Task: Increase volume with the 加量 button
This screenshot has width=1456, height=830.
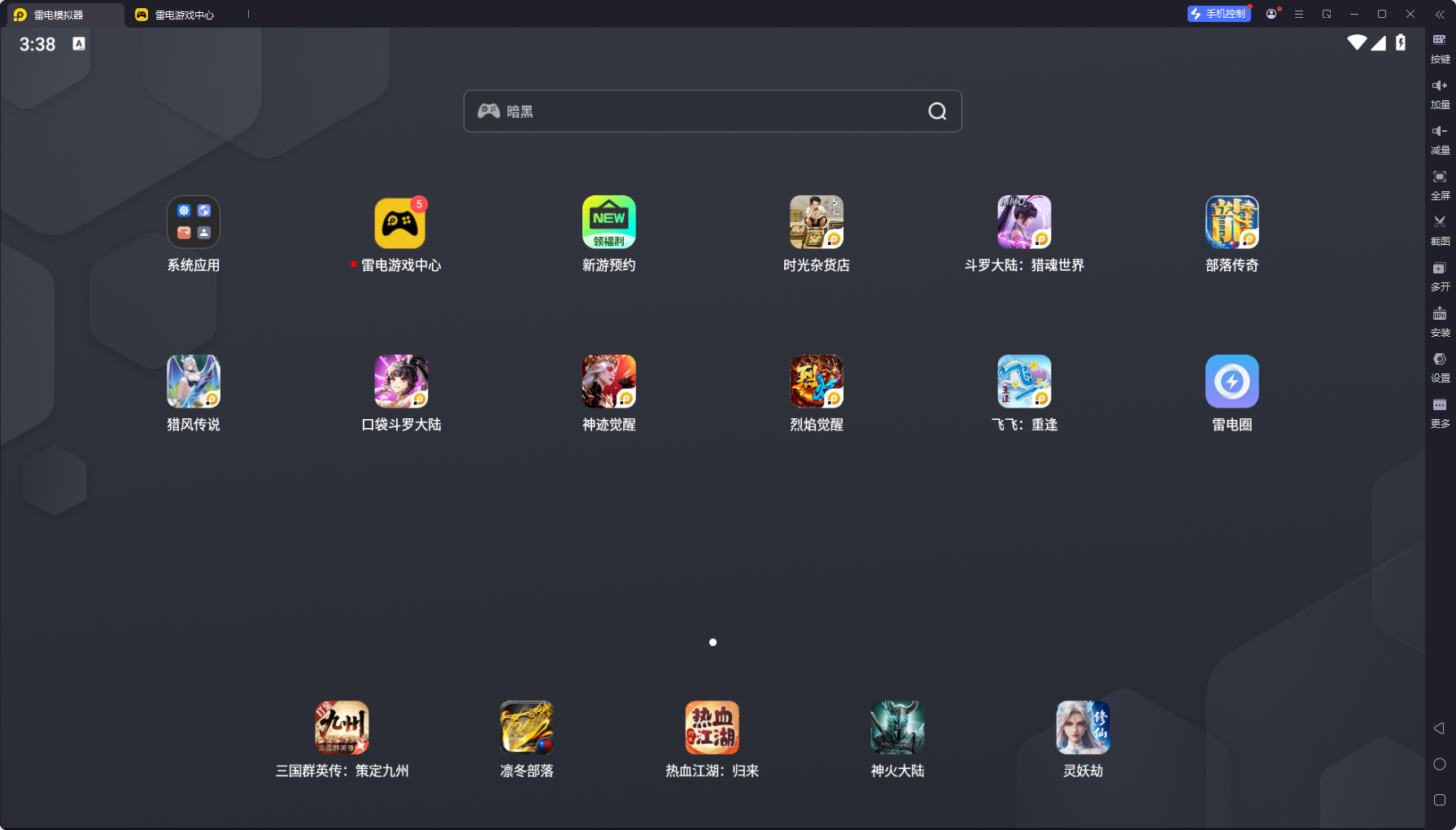Action: [x=1440, y=85]
